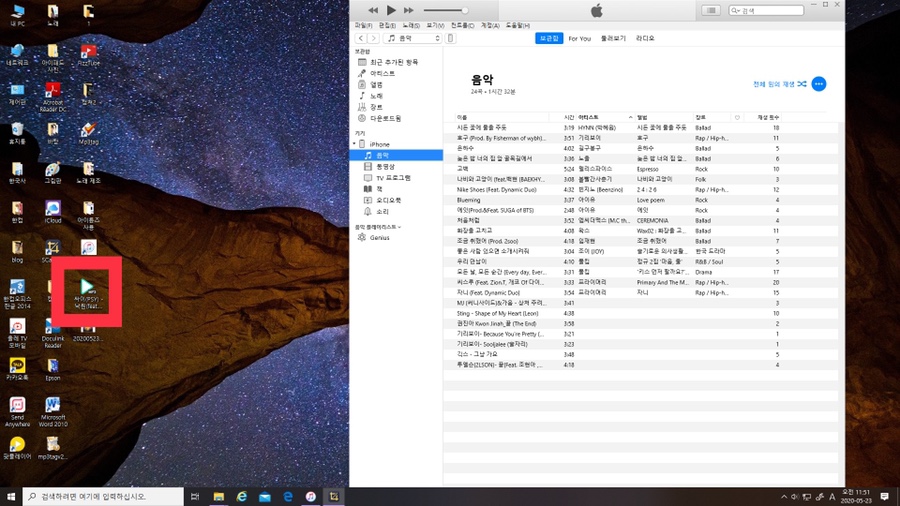900x506 pixels.
Task: Click the heart column header
Action: point(737,117)
